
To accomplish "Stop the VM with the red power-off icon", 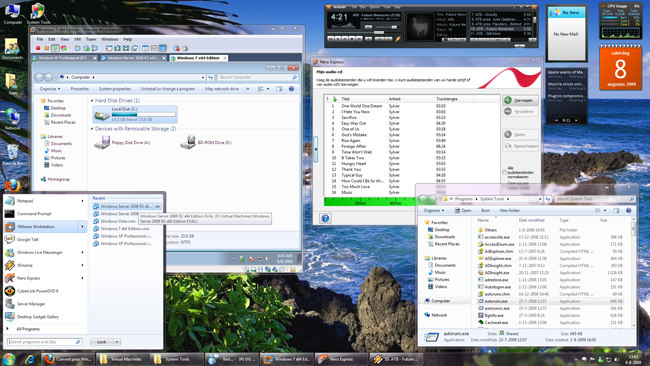I will 38,48.
